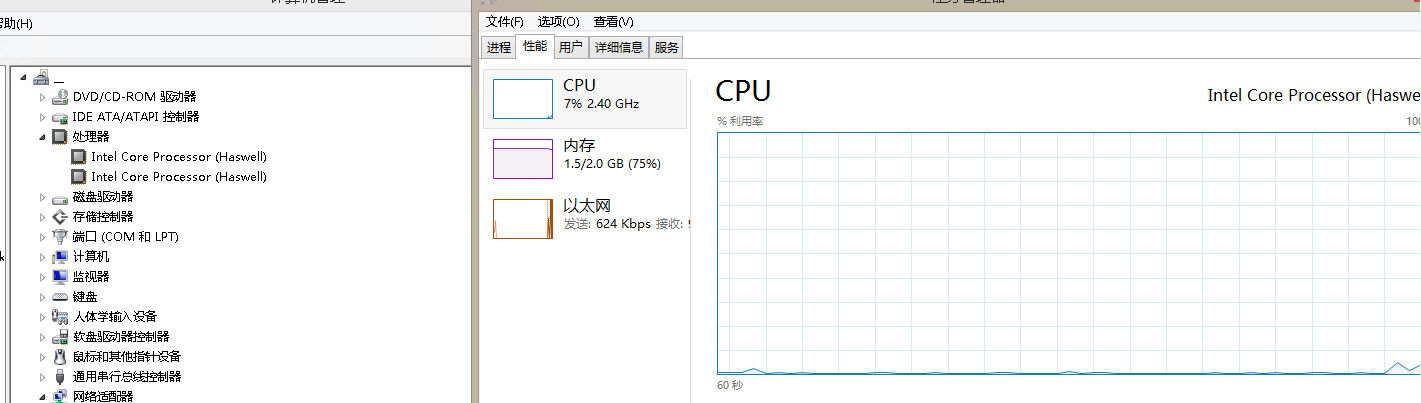Click the 通用串行总线控制器 USB icon
The width and height of the screenshot is (1421, 403).
pos(60,377)
